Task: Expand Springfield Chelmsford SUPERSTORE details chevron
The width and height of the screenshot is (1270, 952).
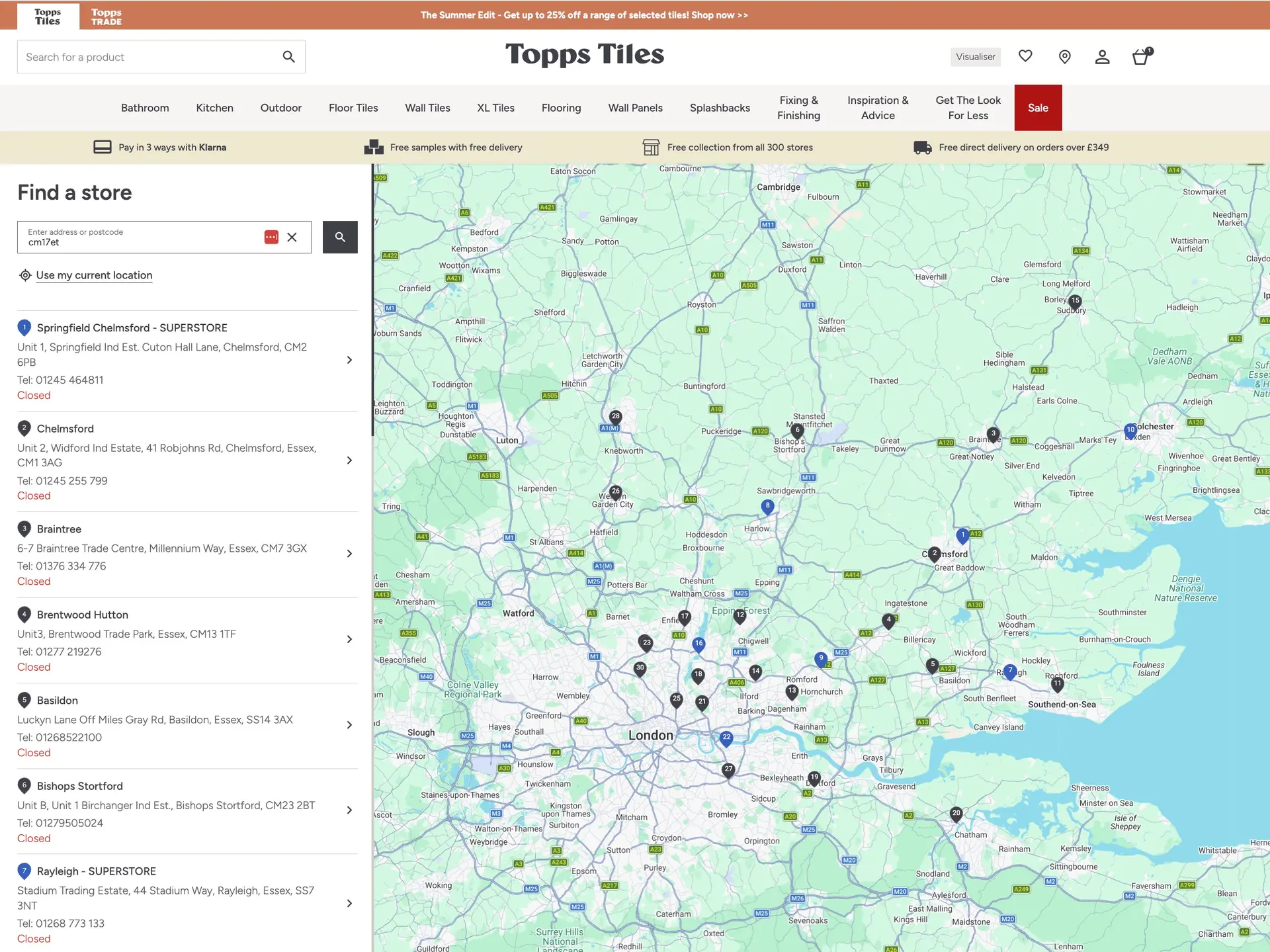Action: (349, 360)
